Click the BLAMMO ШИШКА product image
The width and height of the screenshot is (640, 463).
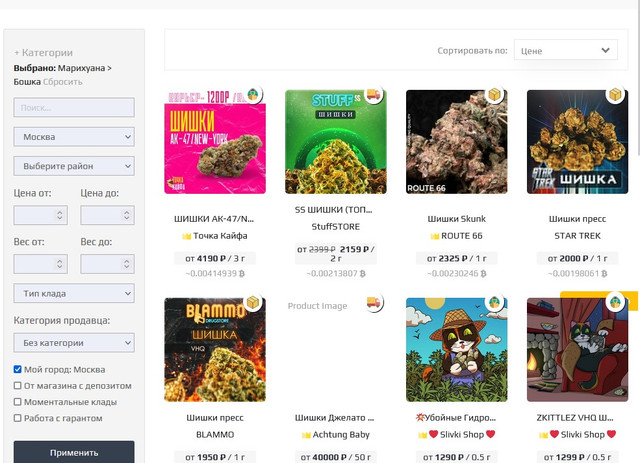coord(215,350)
